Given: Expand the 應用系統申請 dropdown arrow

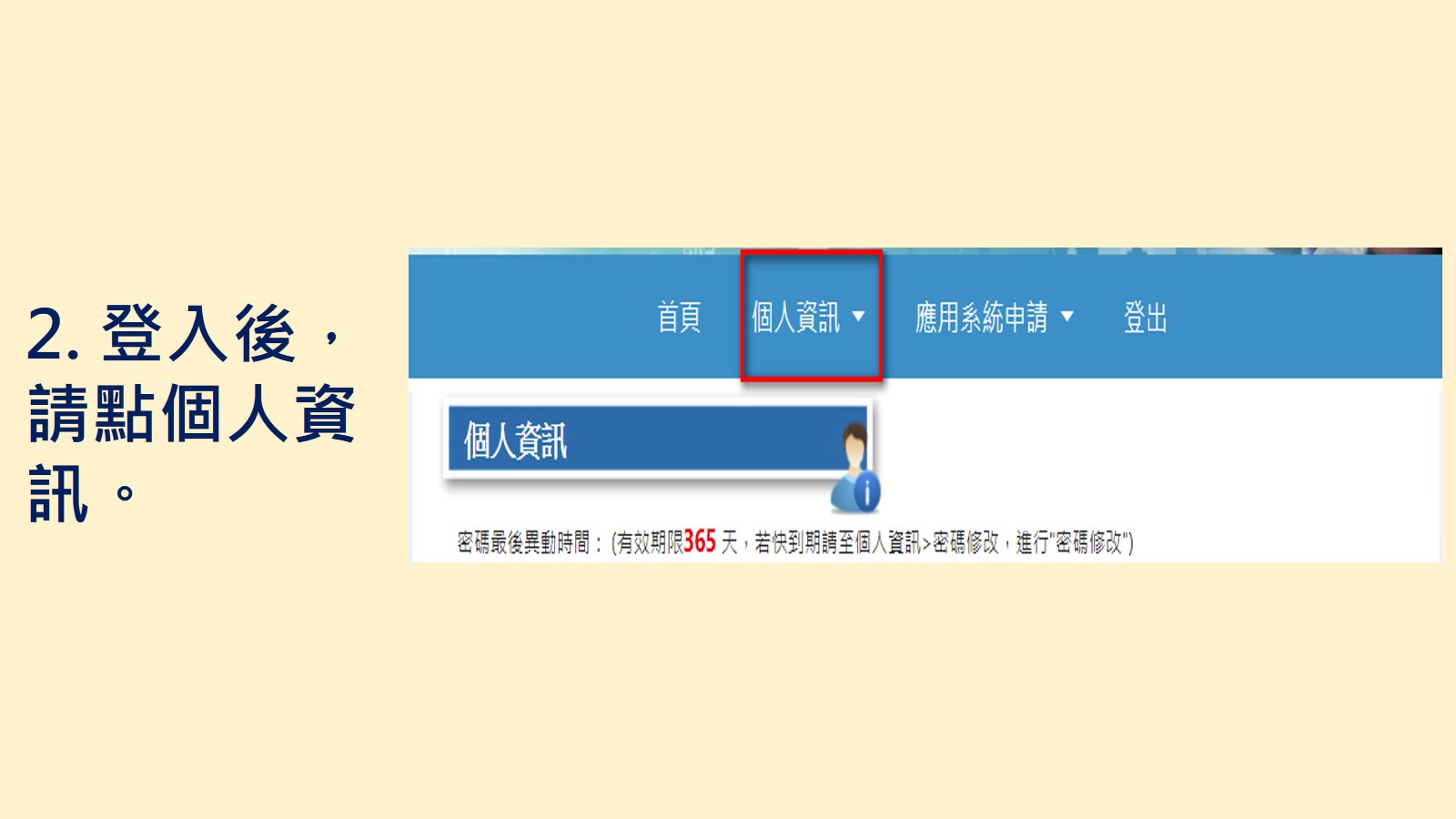Looking at the screenshot, I should pyautogui.click(x=1067, y=317).
